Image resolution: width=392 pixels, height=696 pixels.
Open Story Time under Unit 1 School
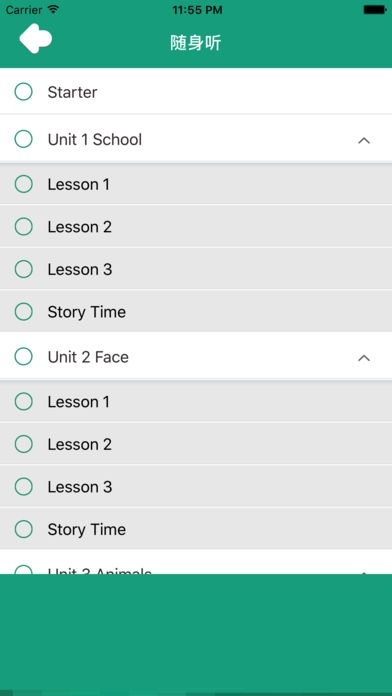click(x=196, y=312)
